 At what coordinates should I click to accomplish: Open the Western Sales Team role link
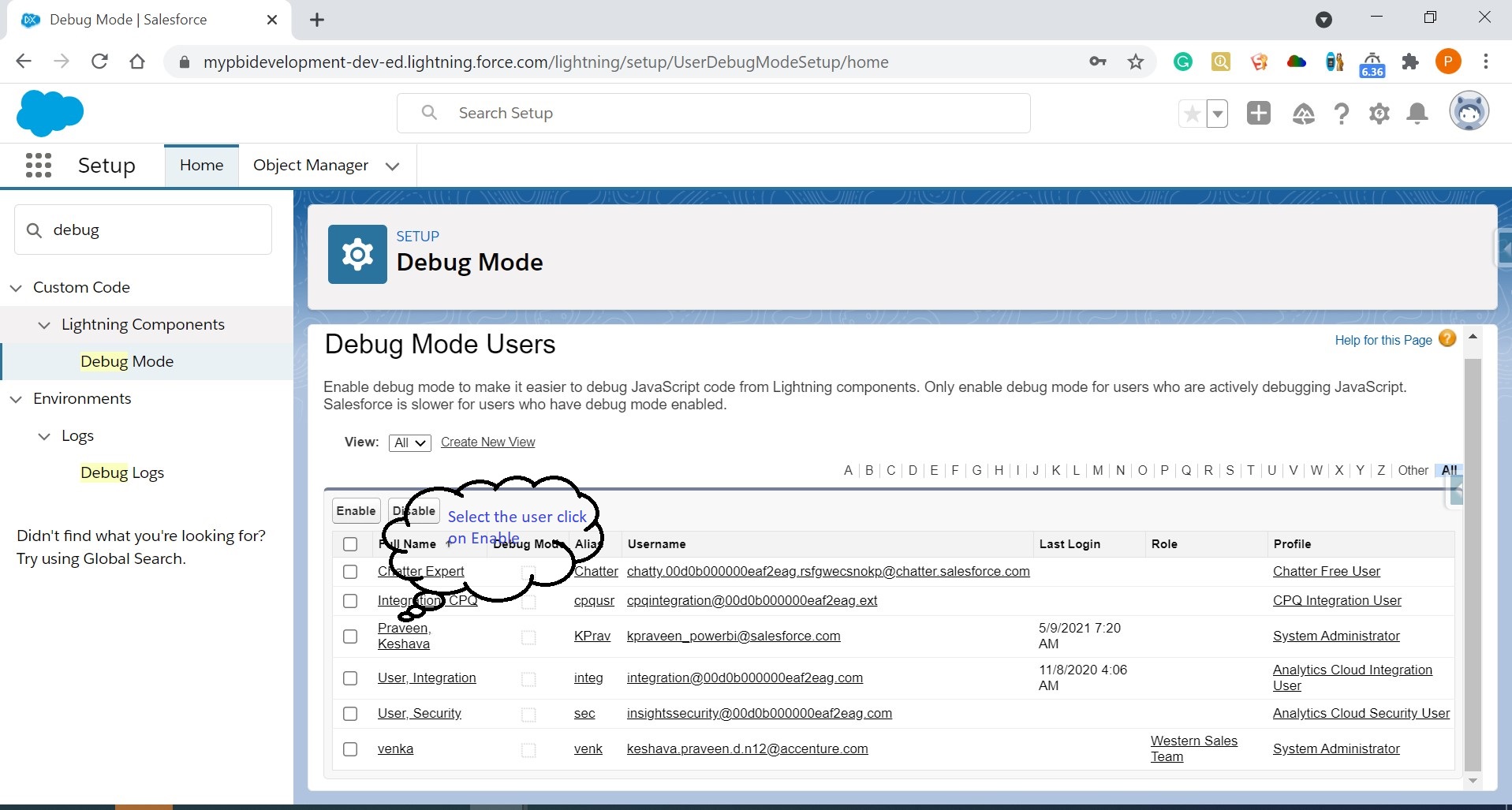point(1194,748)
